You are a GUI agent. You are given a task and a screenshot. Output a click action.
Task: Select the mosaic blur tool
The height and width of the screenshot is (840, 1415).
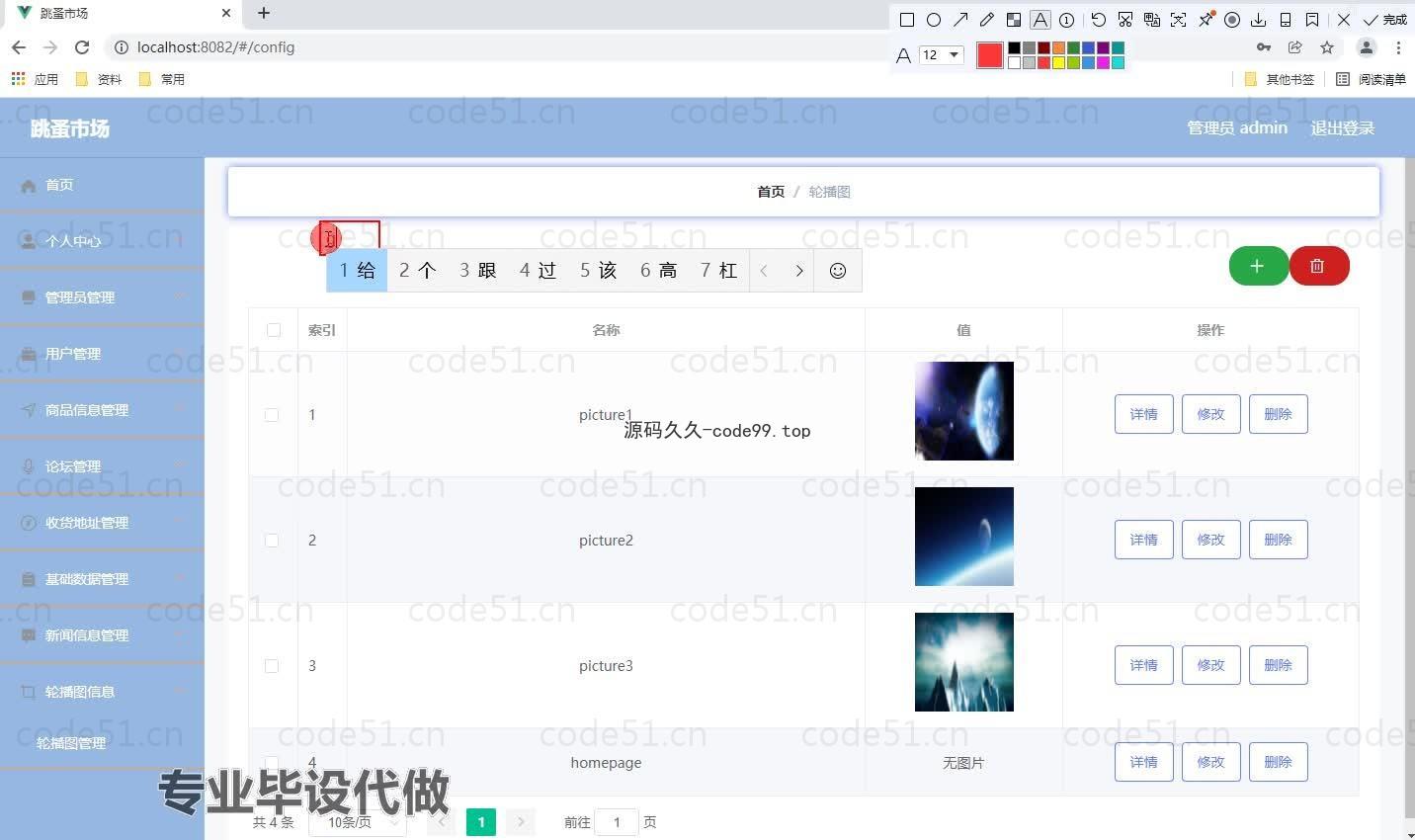tap(1014, 20)
